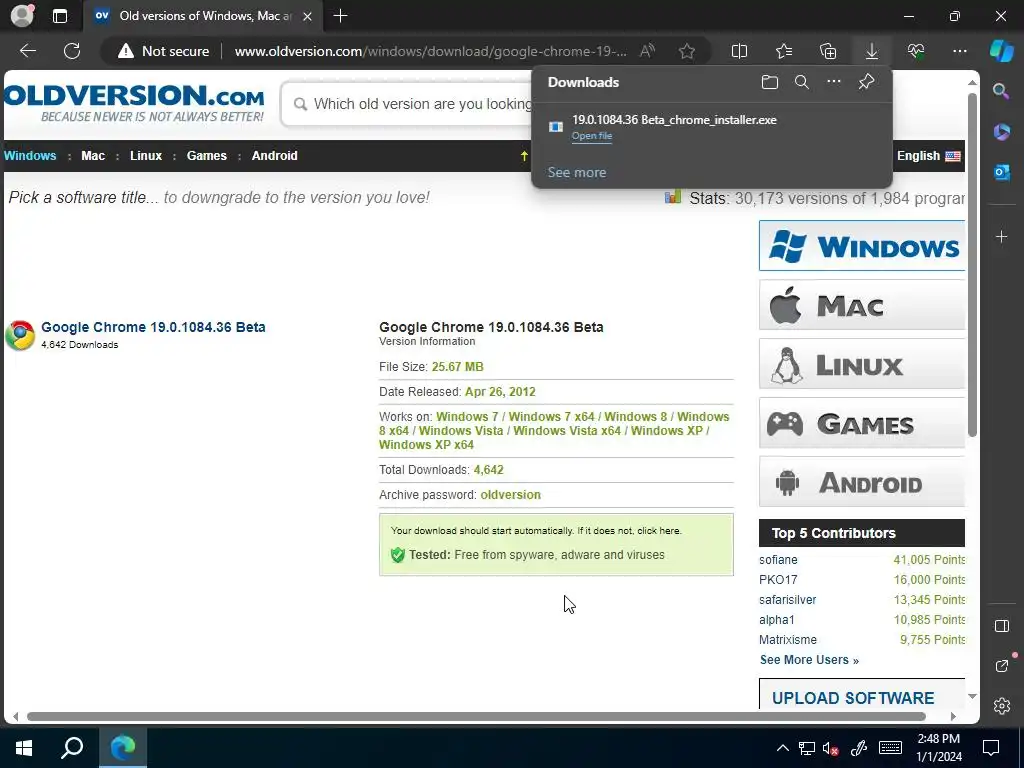
Task: Click the Not secure warning indicator
Action: 163,51
